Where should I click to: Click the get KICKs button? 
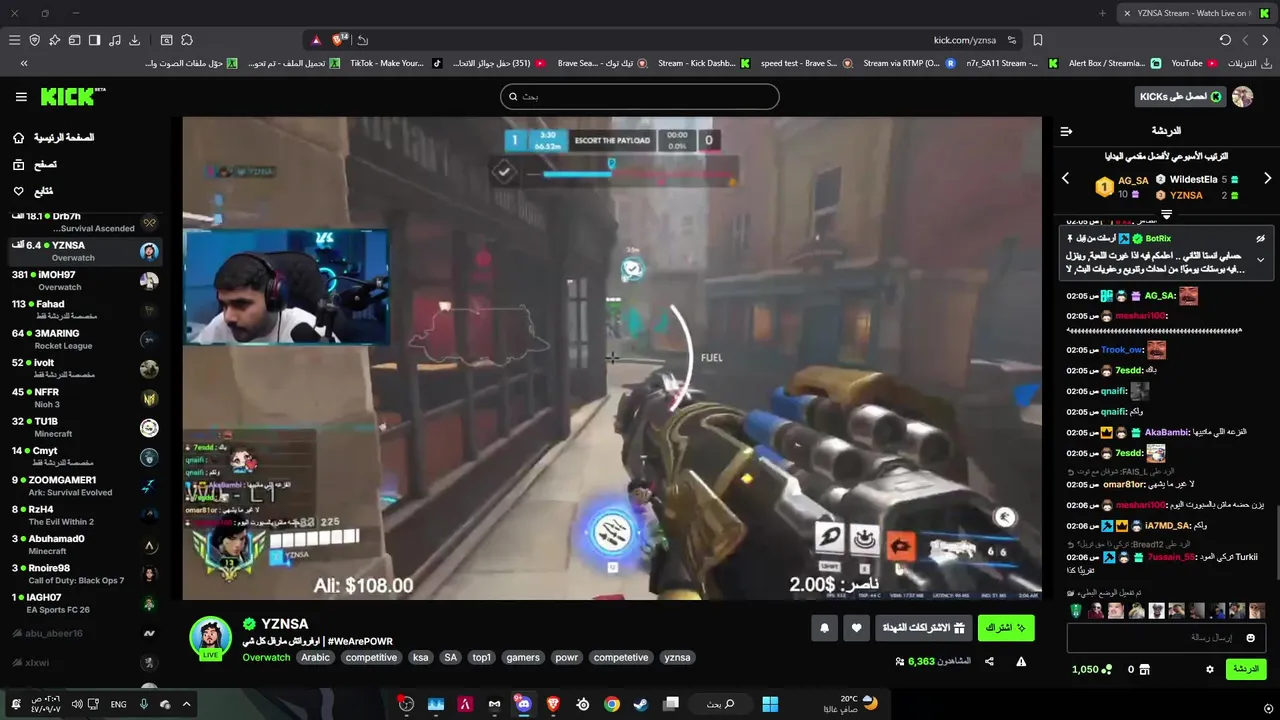1180,97
